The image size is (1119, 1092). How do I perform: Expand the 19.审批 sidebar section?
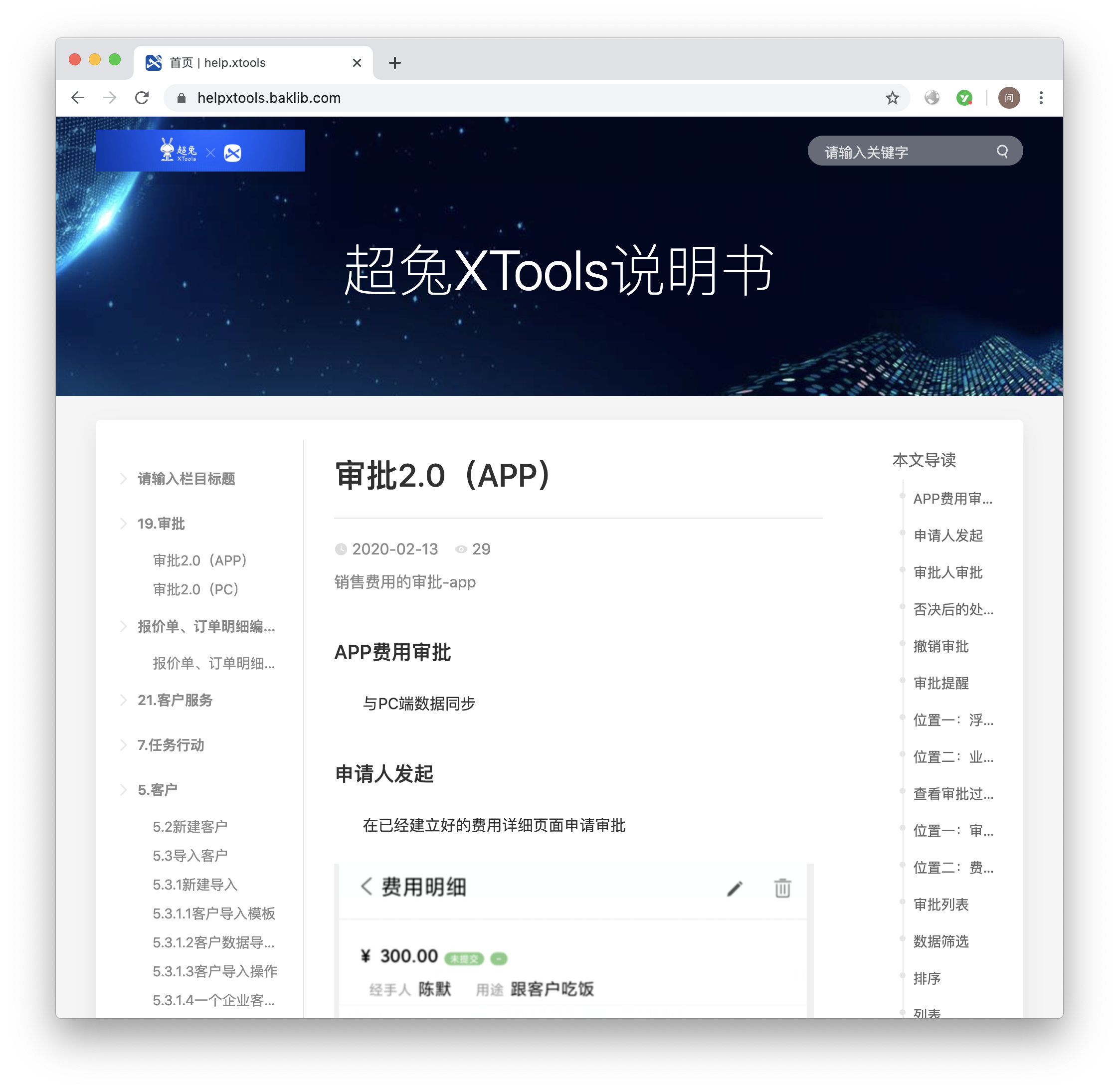tap(124, 523)
